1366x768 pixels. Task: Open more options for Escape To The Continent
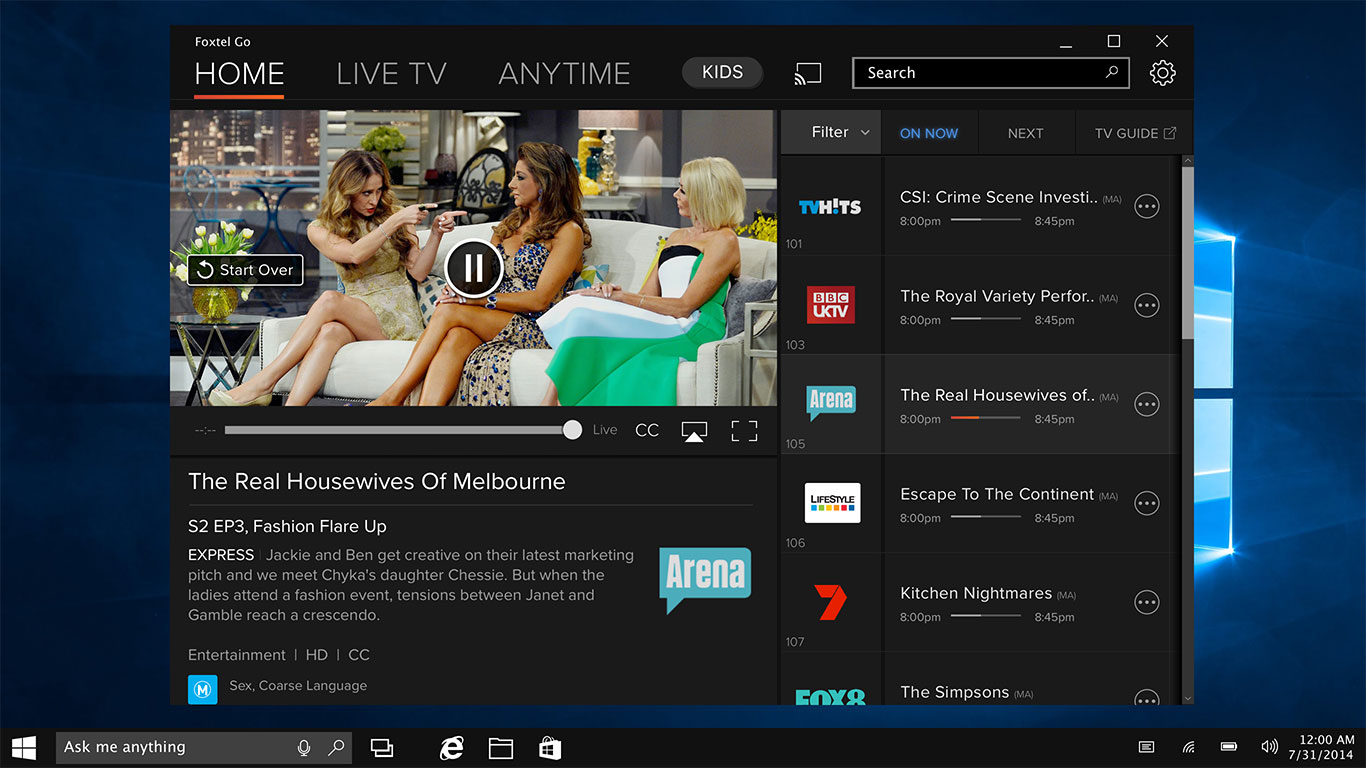[x=1147, y=504]
